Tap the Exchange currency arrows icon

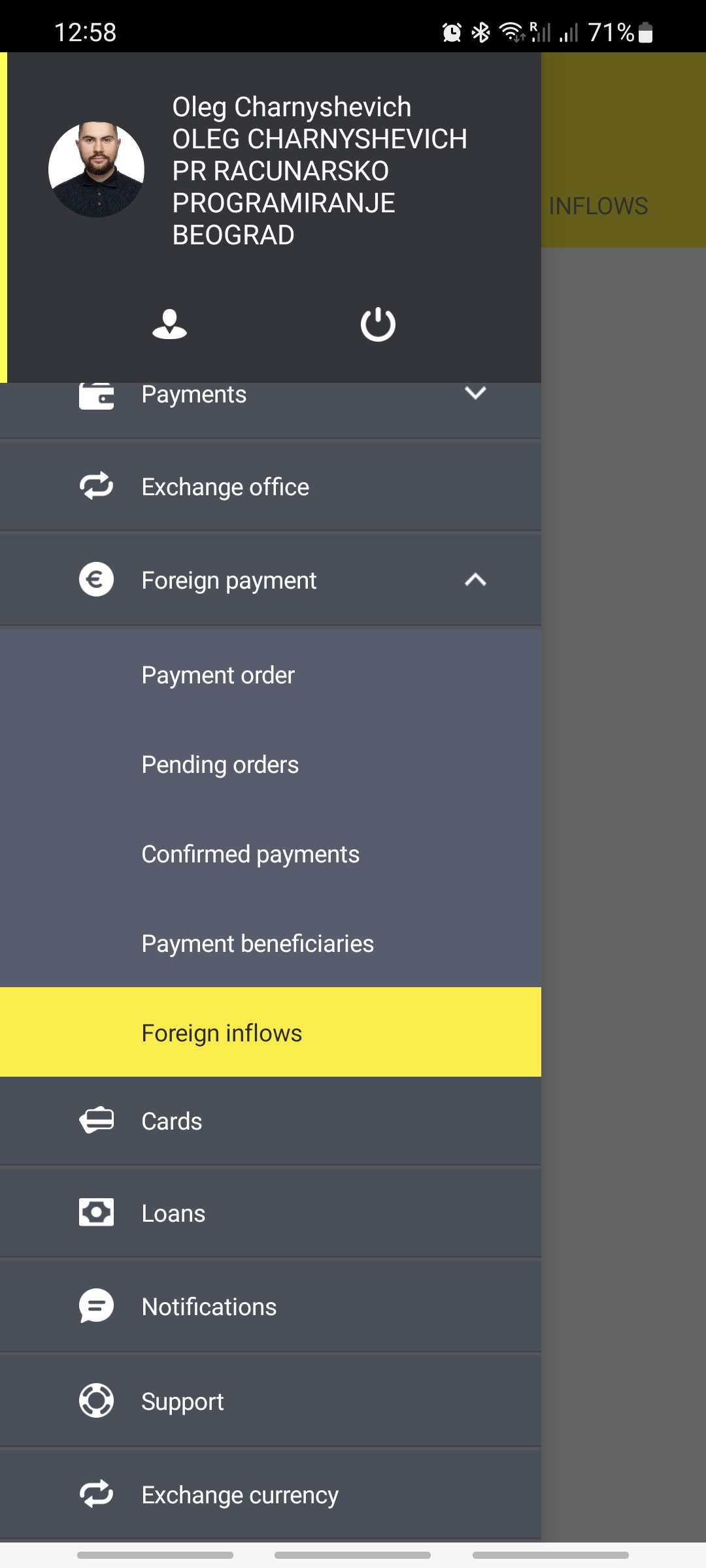pos(96,1494)
